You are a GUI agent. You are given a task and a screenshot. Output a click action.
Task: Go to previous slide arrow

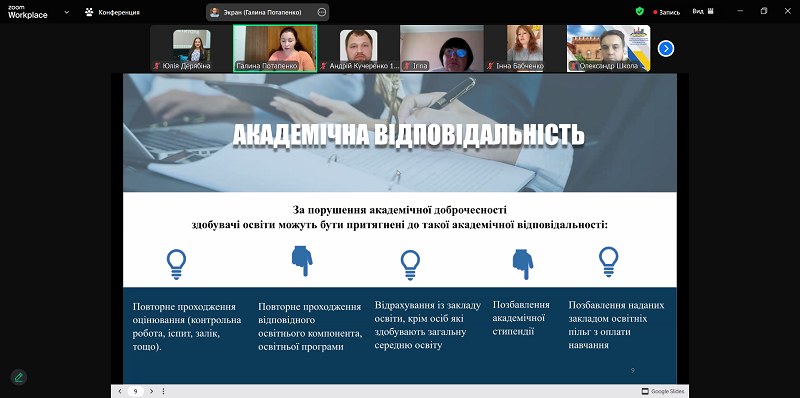[120, 391]
